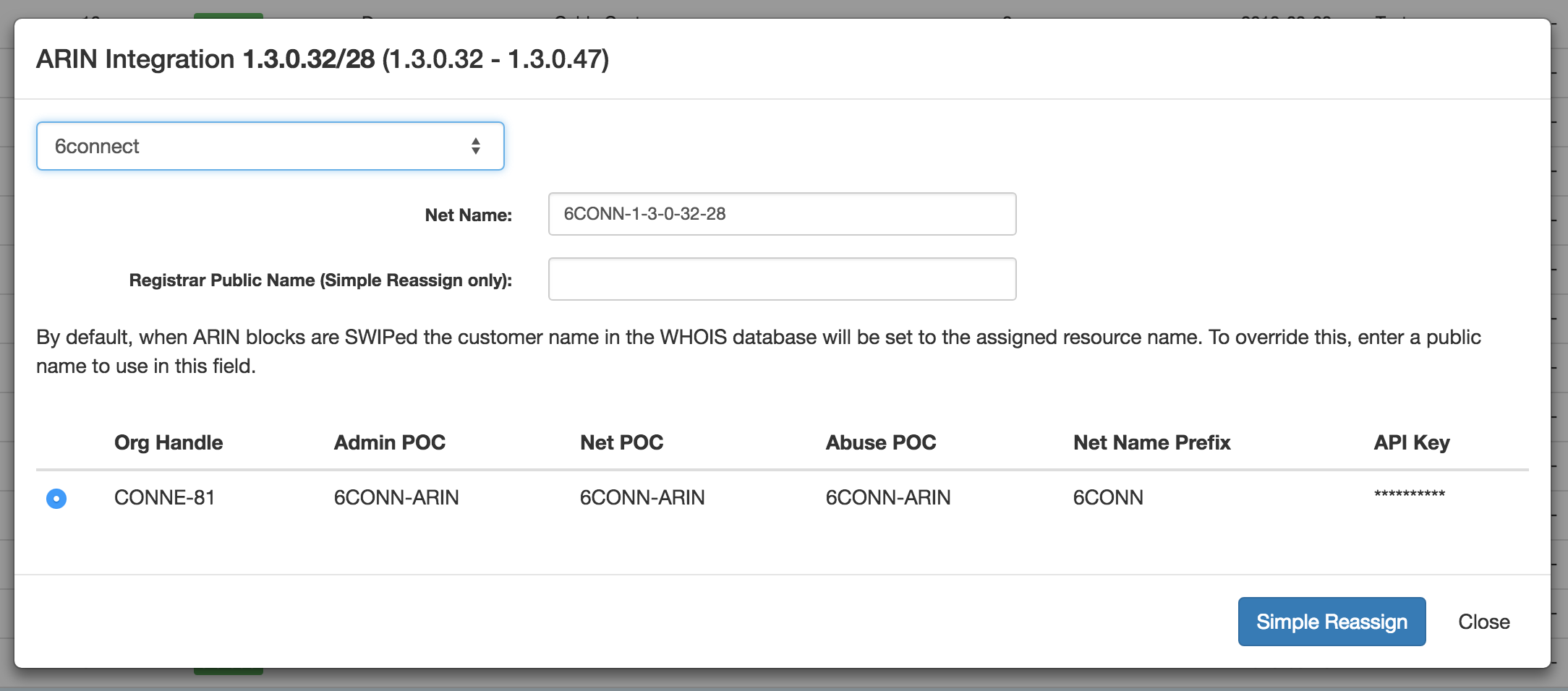The image size is (1568, 691).
Task: Click the Abuse POC column header
Action: [x=881, y=442]
